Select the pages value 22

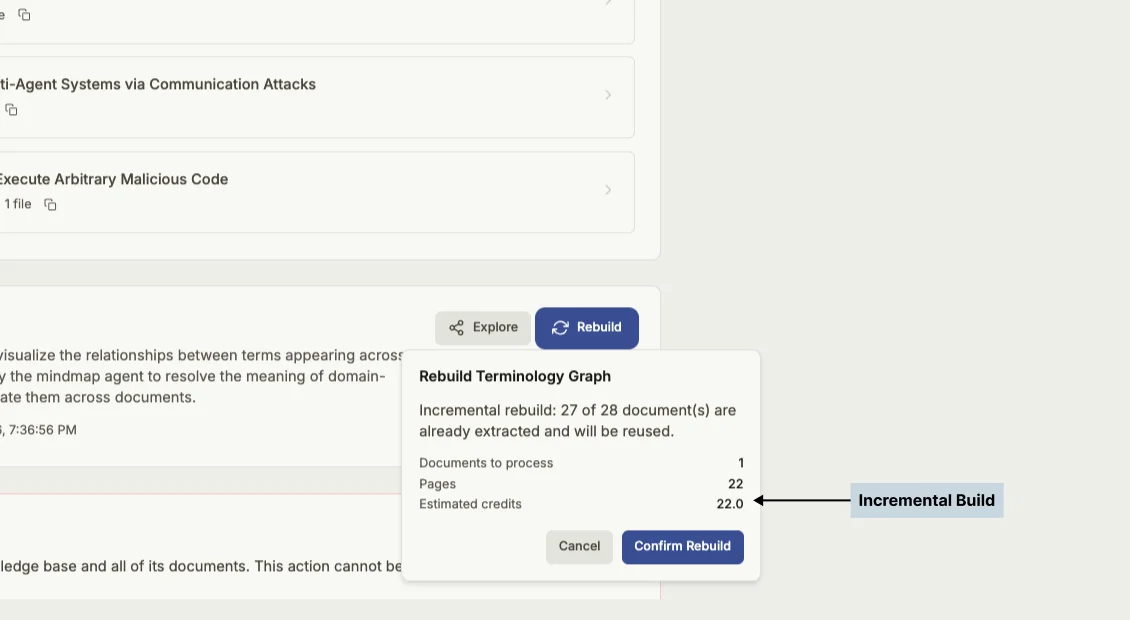[x=735, y=484]
